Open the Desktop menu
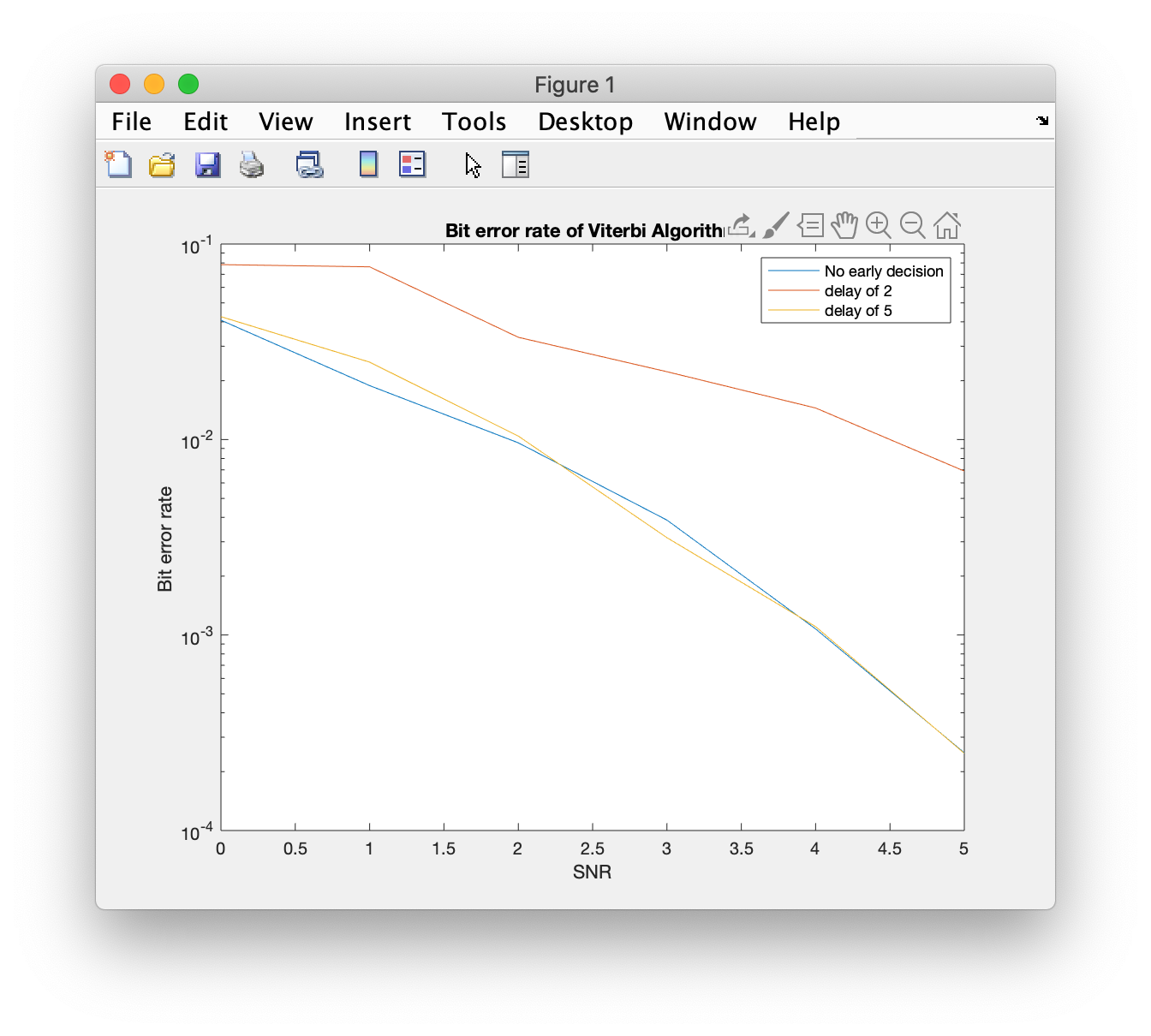 click(x=586, y=122)
